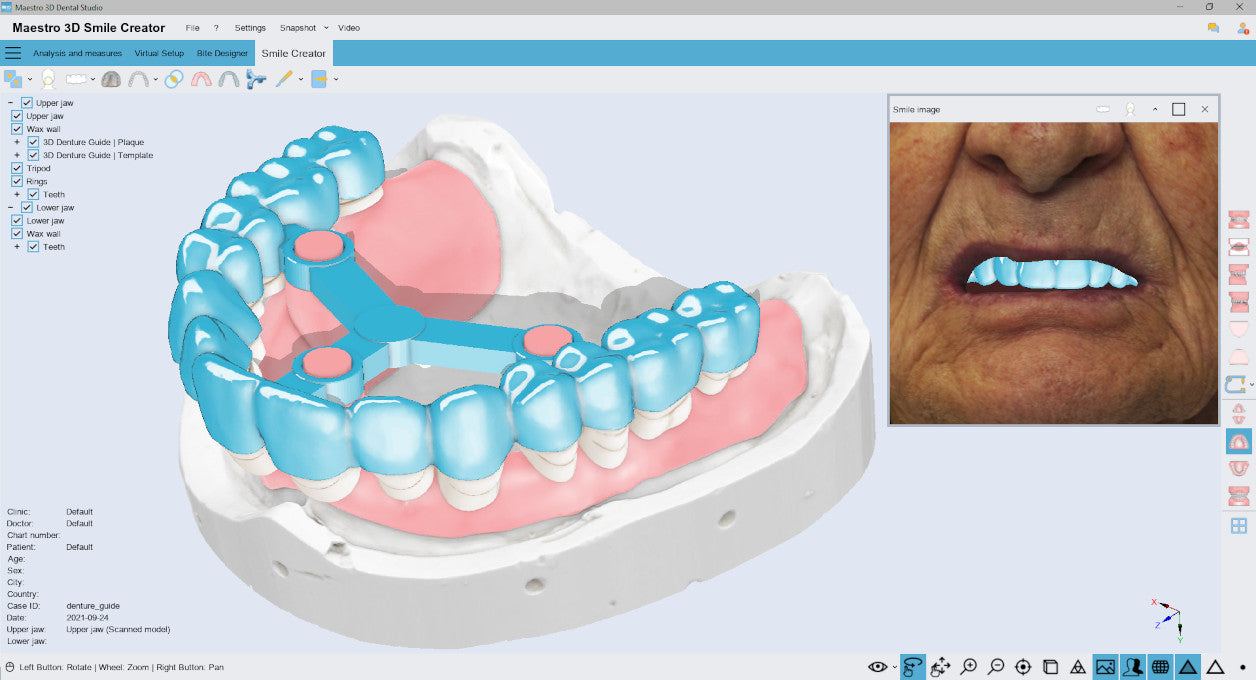This screenshot has width=1256, height=680.
Task: Toggle the globe grid display button
Action: (1160, 667)
